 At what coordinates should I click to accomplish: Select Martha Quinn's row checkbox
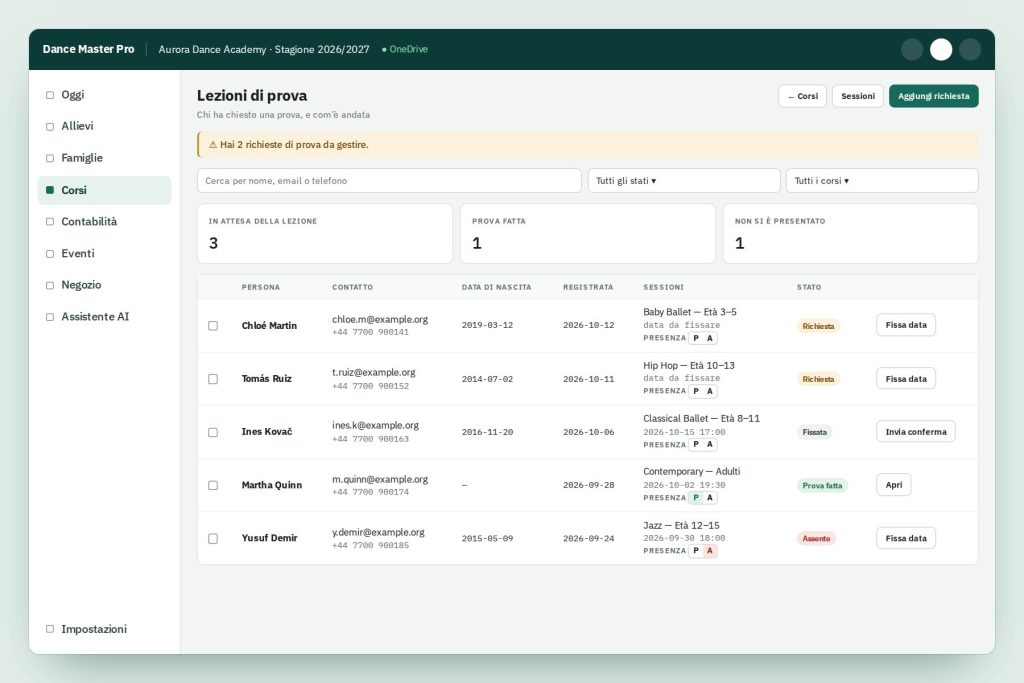click(x=213, y=485)
